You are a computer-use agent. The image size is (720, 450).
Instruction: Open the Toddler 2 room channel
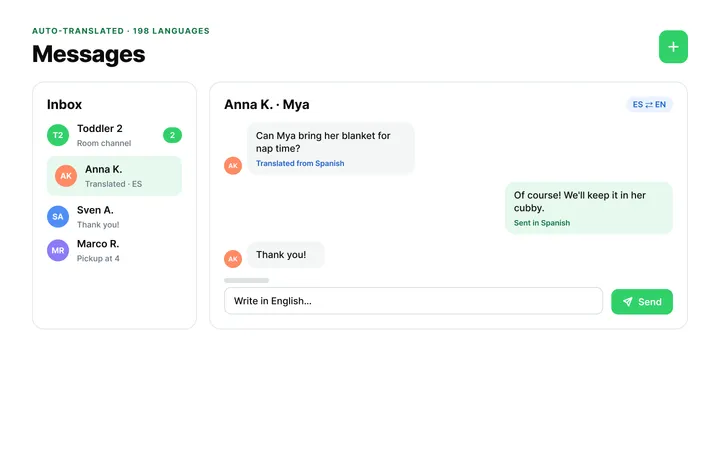coord(114,135)
